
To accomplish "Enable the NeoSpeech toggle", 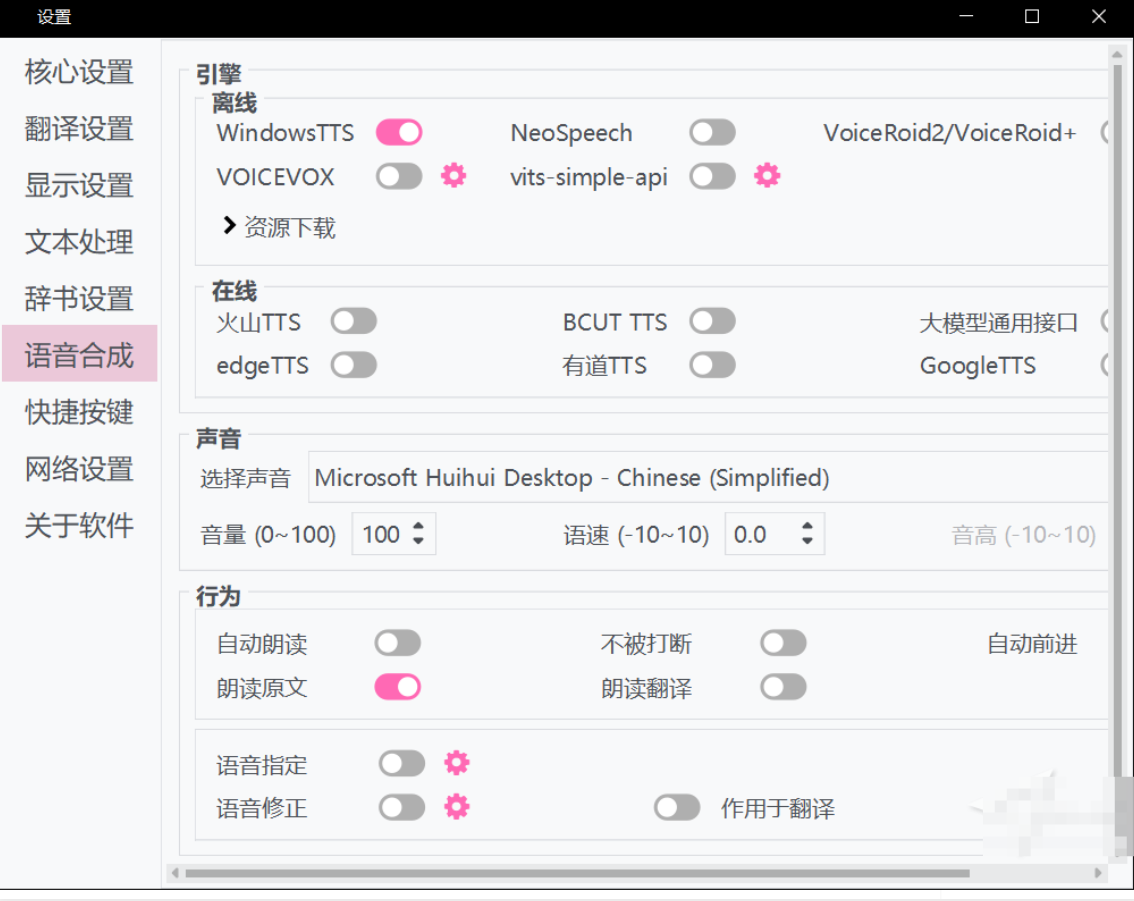I will pyautogui.click(x=712, y=132).
